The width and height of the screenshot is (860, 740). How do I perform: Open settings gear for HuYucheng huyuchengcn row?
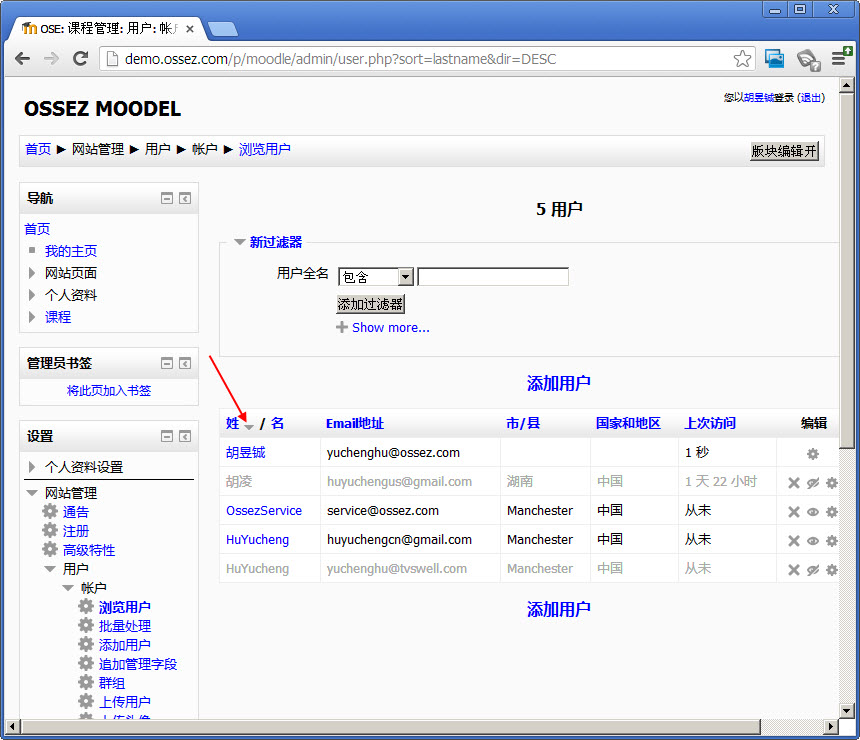pyautogui.click(x=831, y=540)
